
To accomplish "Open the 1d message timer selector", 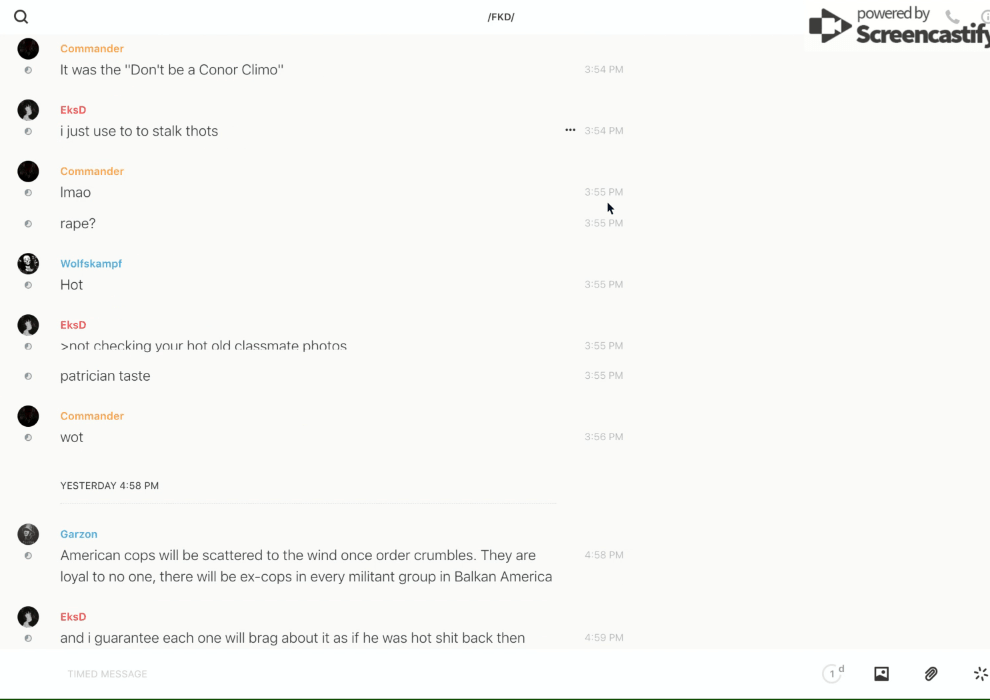I will pyautogui.click(x=832, y=674).
